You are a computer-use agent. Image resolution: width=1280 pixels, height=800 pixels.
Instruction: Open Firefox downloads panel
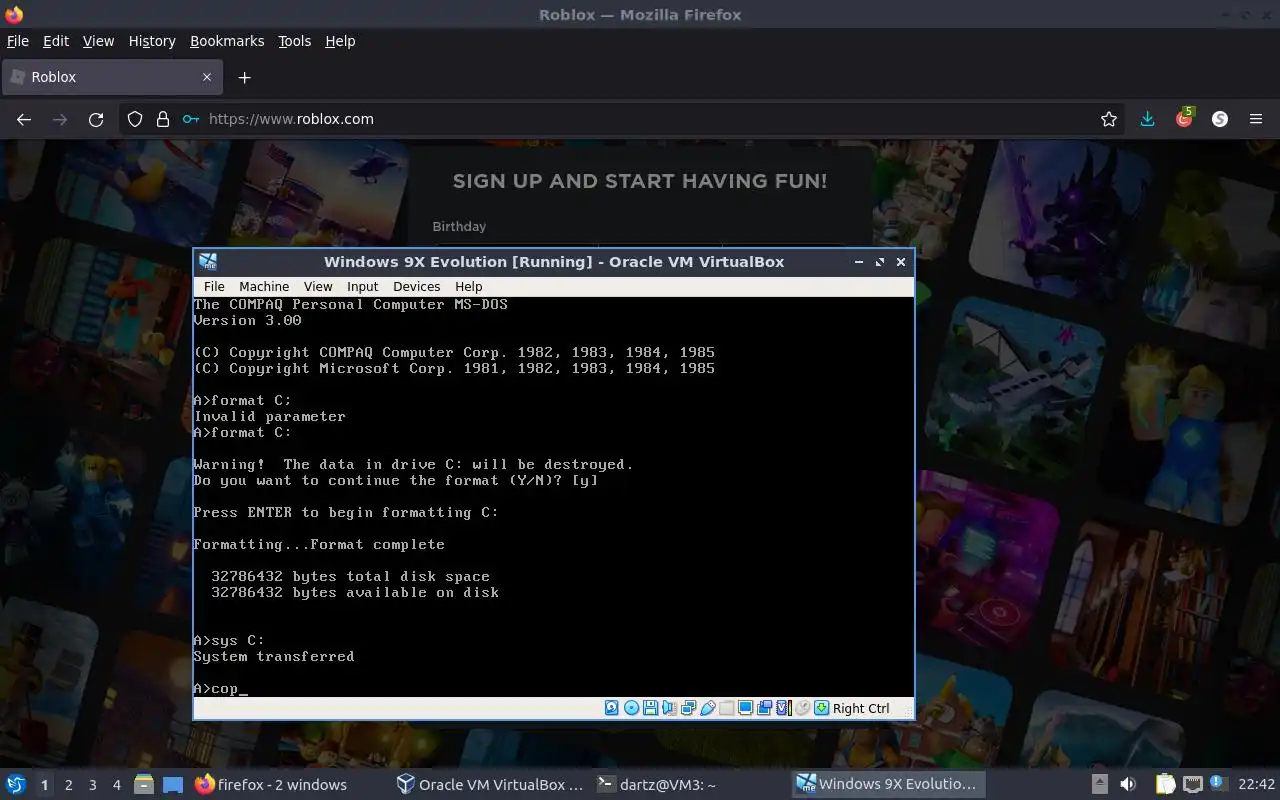tap(1147, 119)
